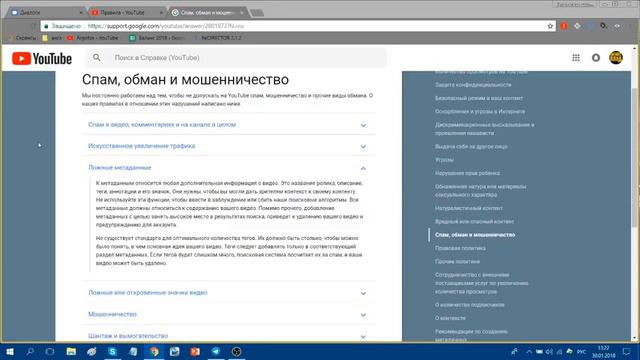This screenshot has width=640, height=360.
Task: Open sidebar link 'Нарушение прав ребенка'
Action: click(x=467, y=173)
